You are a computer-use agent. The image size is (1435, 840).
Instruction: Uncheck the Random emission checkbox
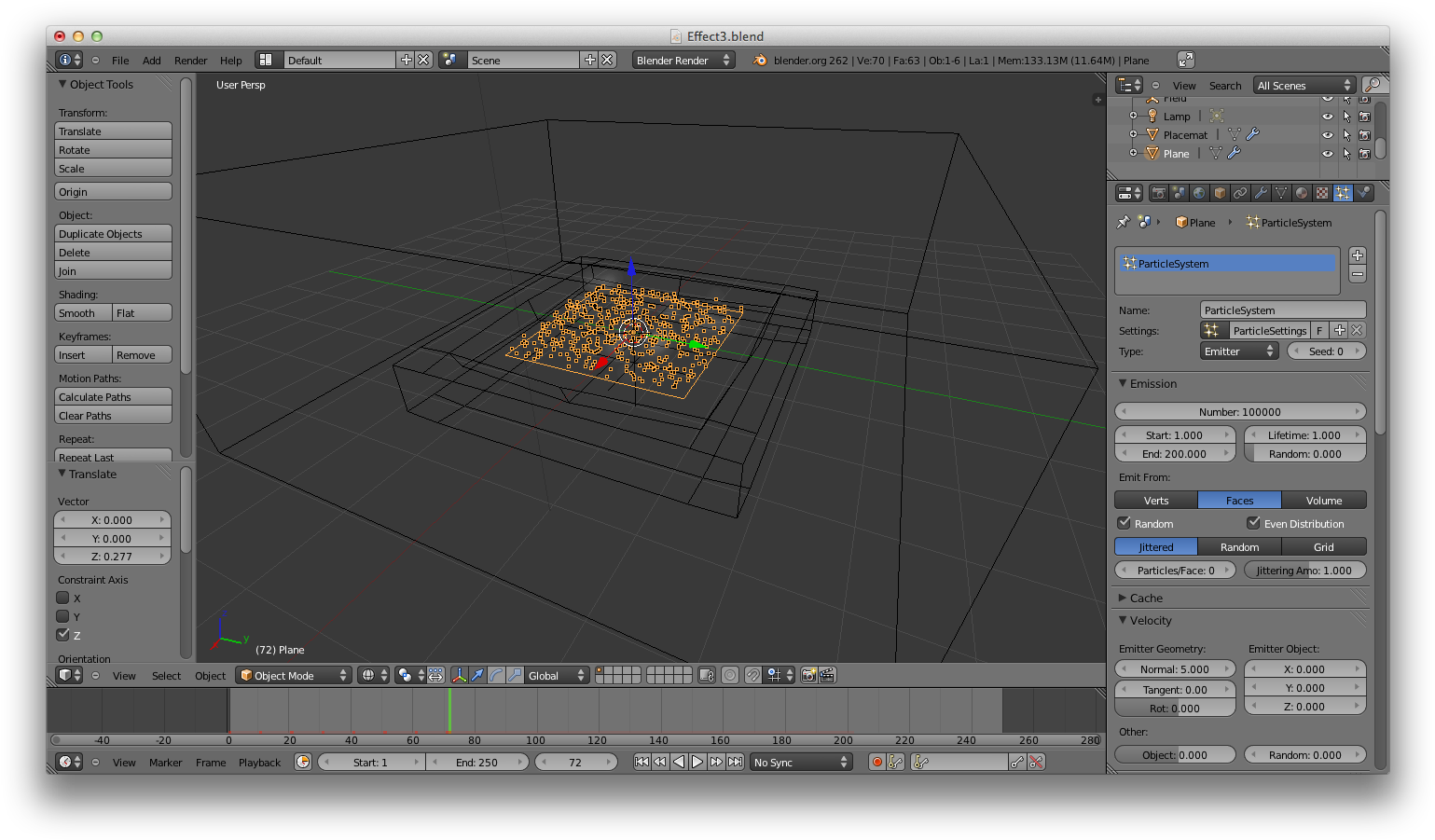[x=1124, y=523]
